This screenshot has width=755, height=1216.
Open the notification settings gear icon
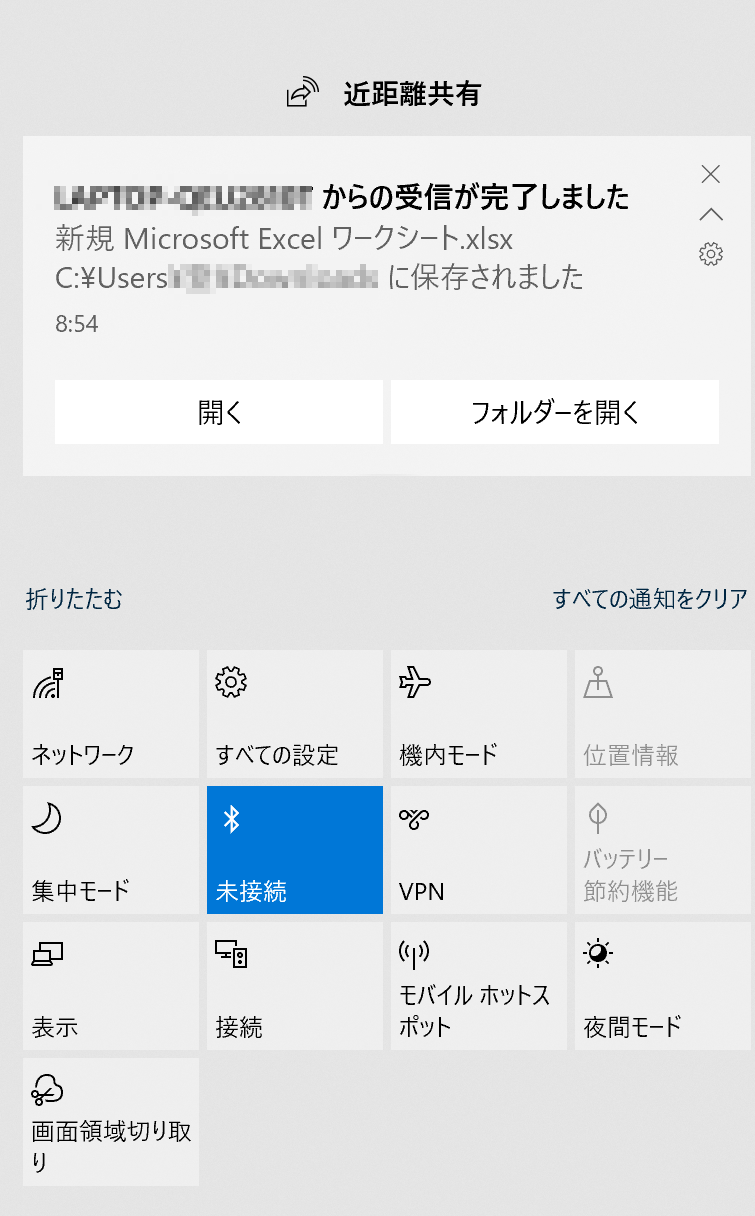point(711,254)
